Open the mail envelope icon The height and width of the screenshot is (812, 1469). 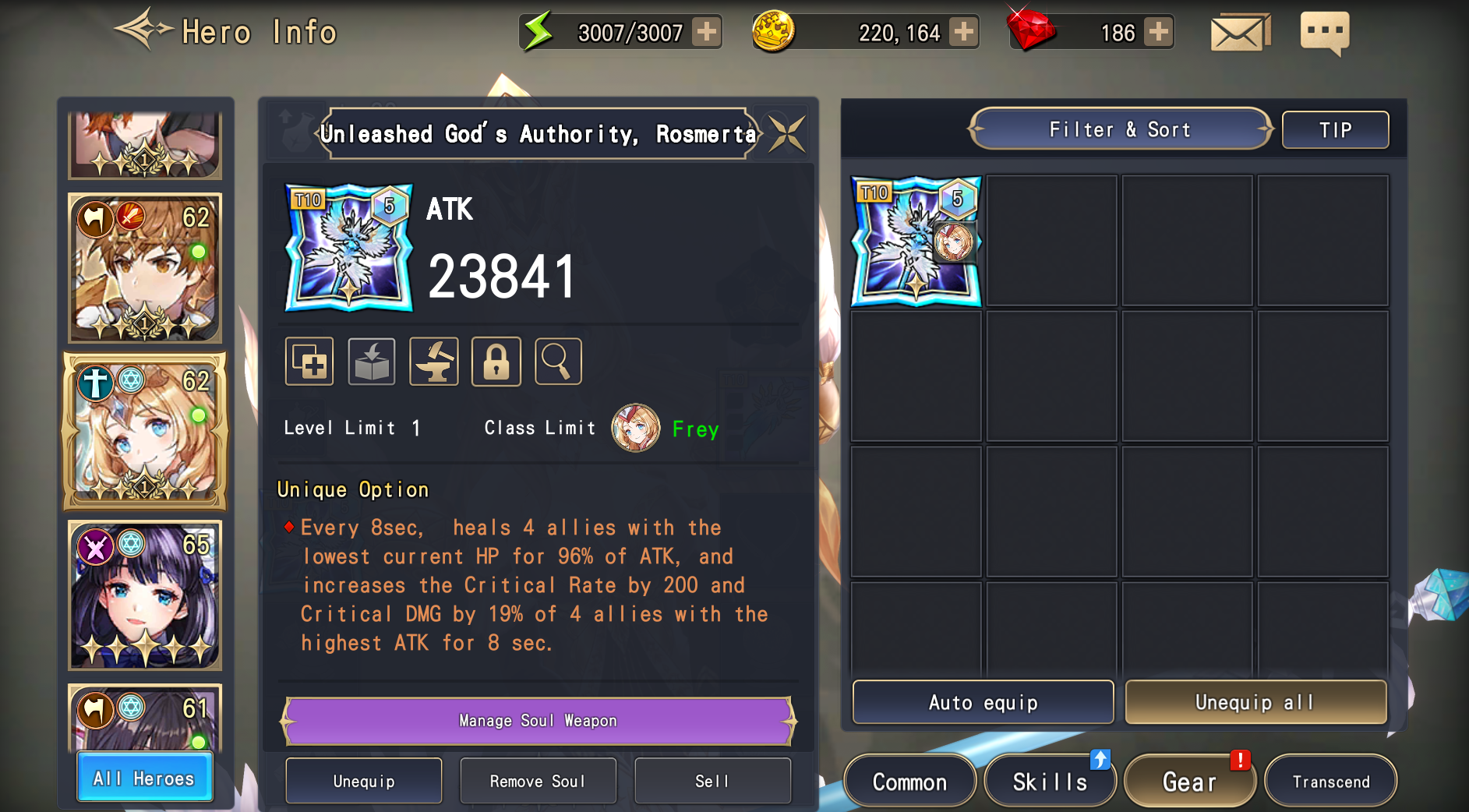click(x=1240, y=33)
